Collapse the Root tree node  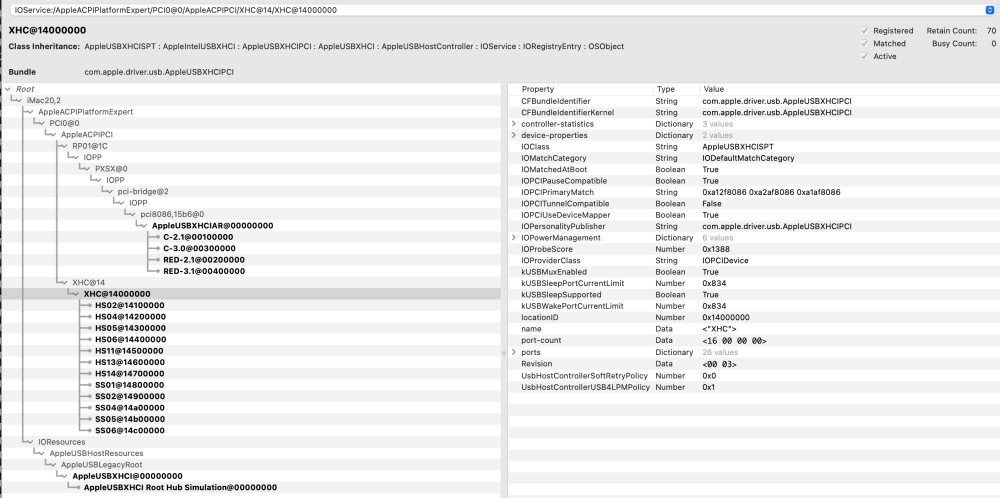click(8, 89)
